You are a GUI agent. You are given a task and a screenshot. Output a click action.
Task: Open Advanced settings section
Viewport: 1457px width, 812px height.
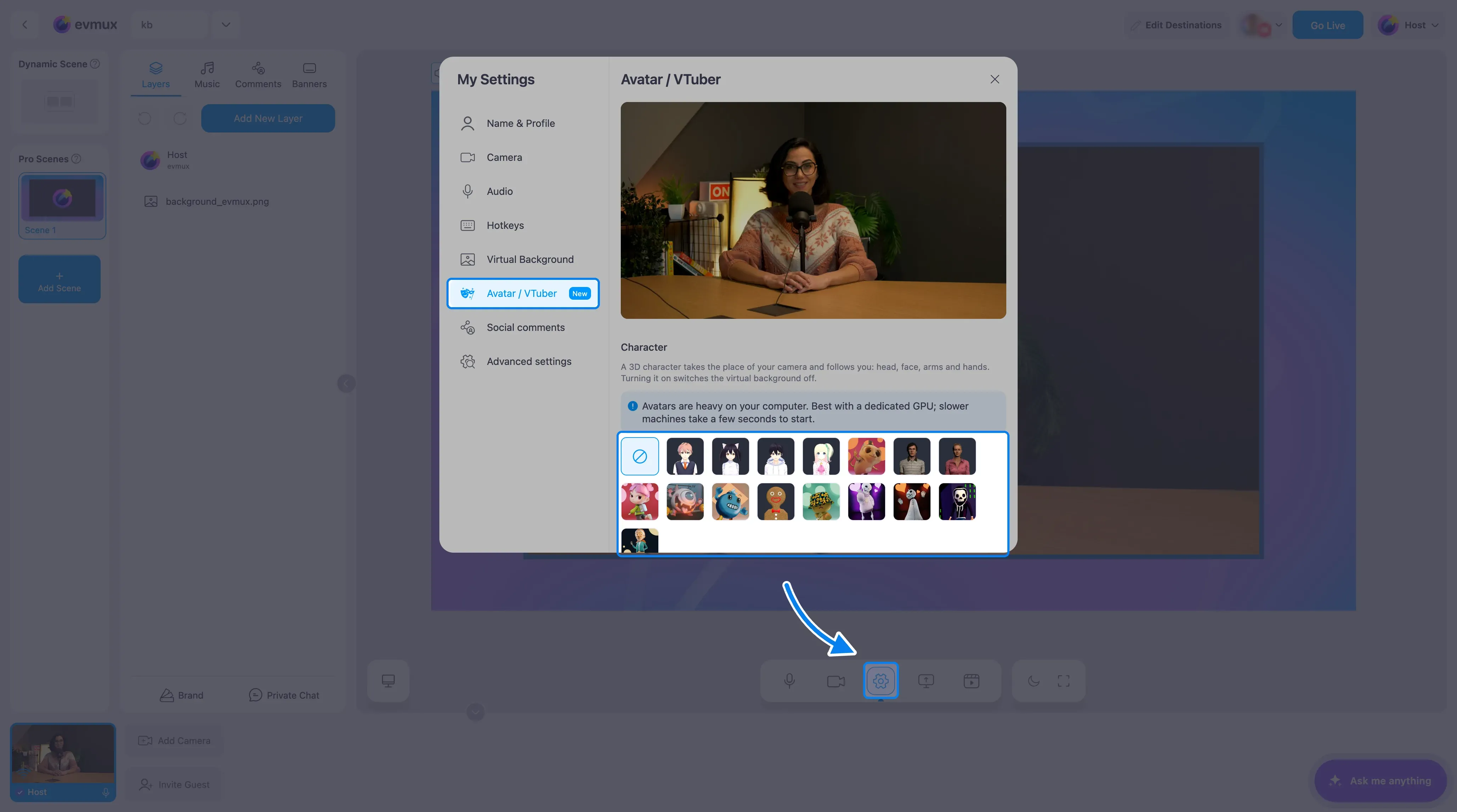tap(523, 361)
